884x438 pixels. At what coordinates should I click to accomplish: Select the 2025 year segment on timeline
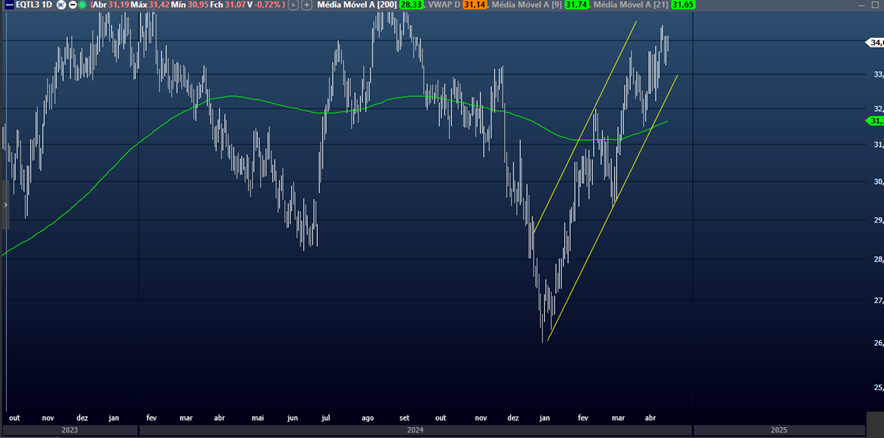click(x=779, y=430)
